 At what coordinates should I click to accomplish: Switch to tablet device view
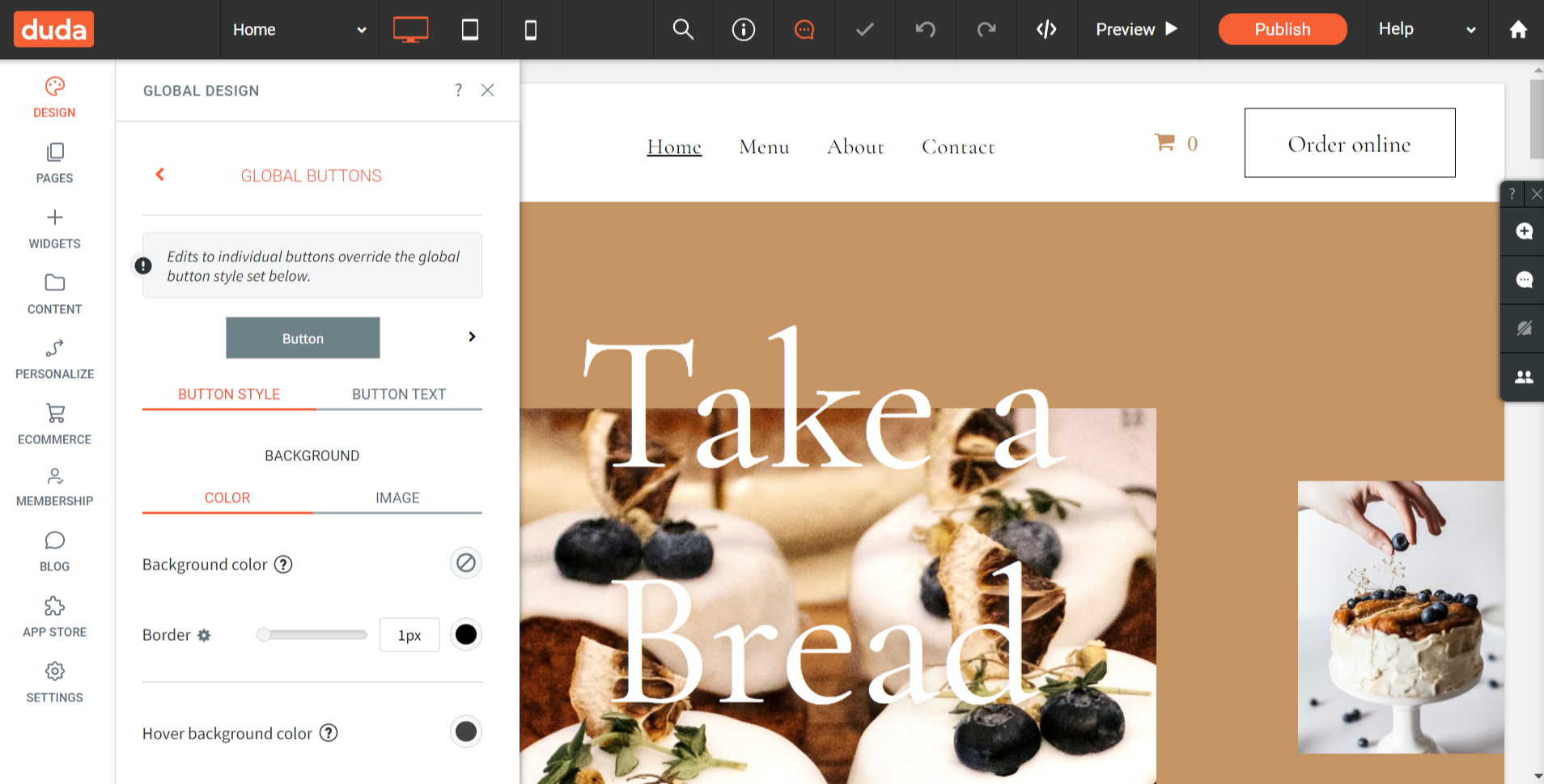[469, 30]
